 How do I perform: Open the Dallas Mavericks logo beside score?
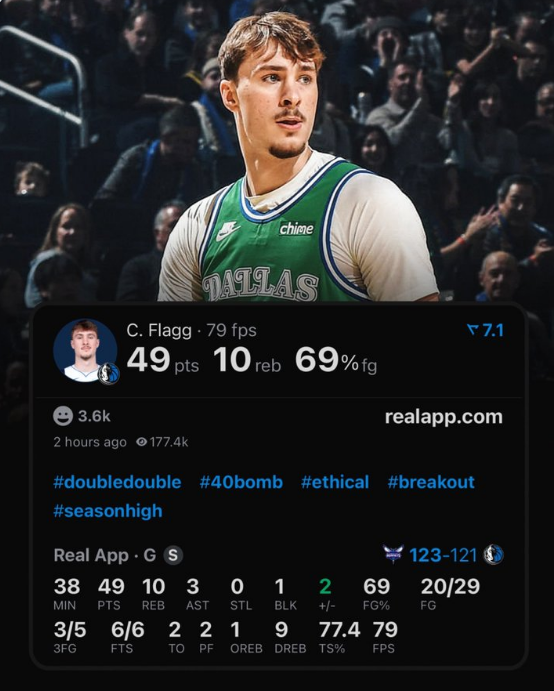(494, 555)
